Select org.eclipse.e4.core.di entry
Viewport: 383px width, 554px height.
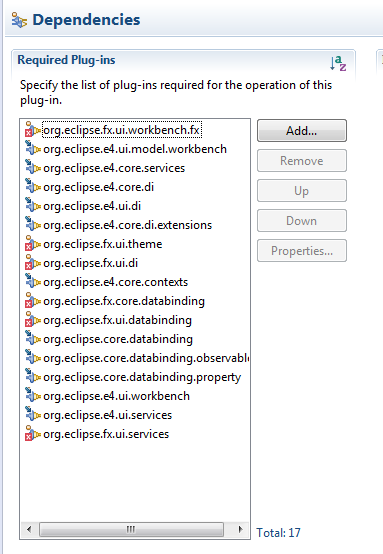[99, 187]
